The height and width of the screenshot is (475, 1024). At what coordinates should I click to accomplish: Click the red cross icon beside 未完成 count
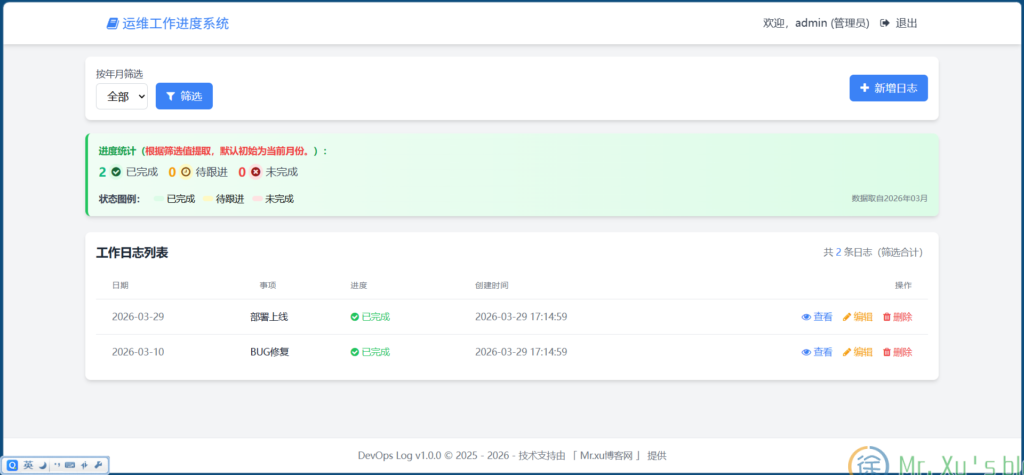(x=256, y=172)
